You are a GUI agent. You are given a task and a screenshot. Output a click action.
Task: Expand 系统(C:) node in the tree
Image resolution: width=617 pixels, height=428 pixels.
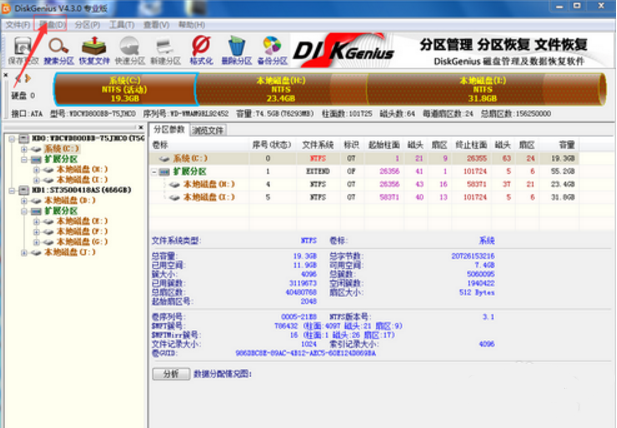coord(24,149)
